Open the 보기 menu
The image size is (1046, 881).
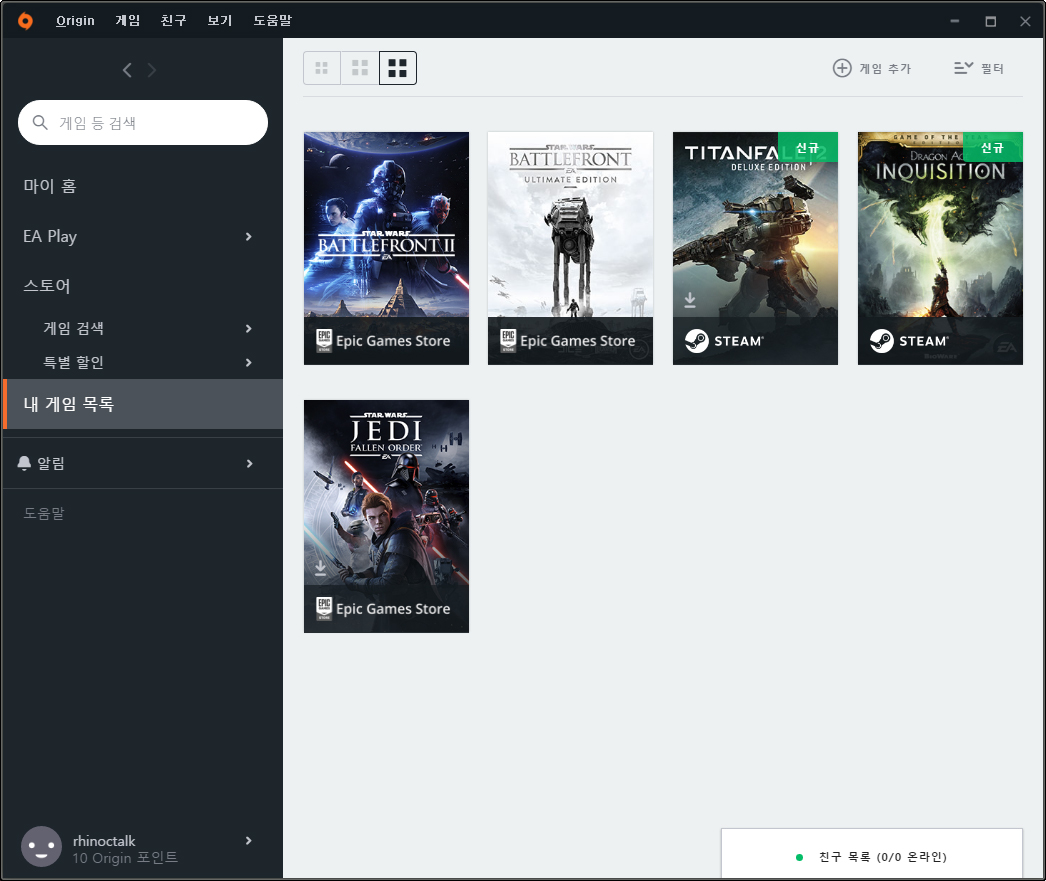click(x=219, y=21)
